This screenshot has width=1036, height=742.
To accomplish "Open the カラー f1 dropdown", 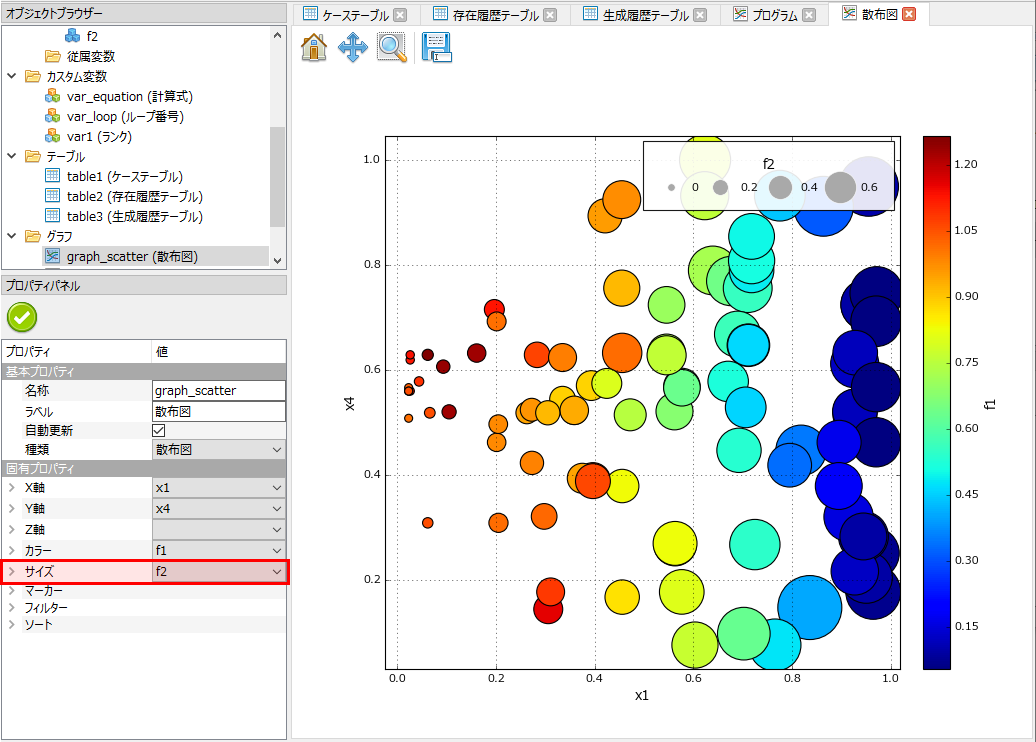I will [x=277, y=550].
